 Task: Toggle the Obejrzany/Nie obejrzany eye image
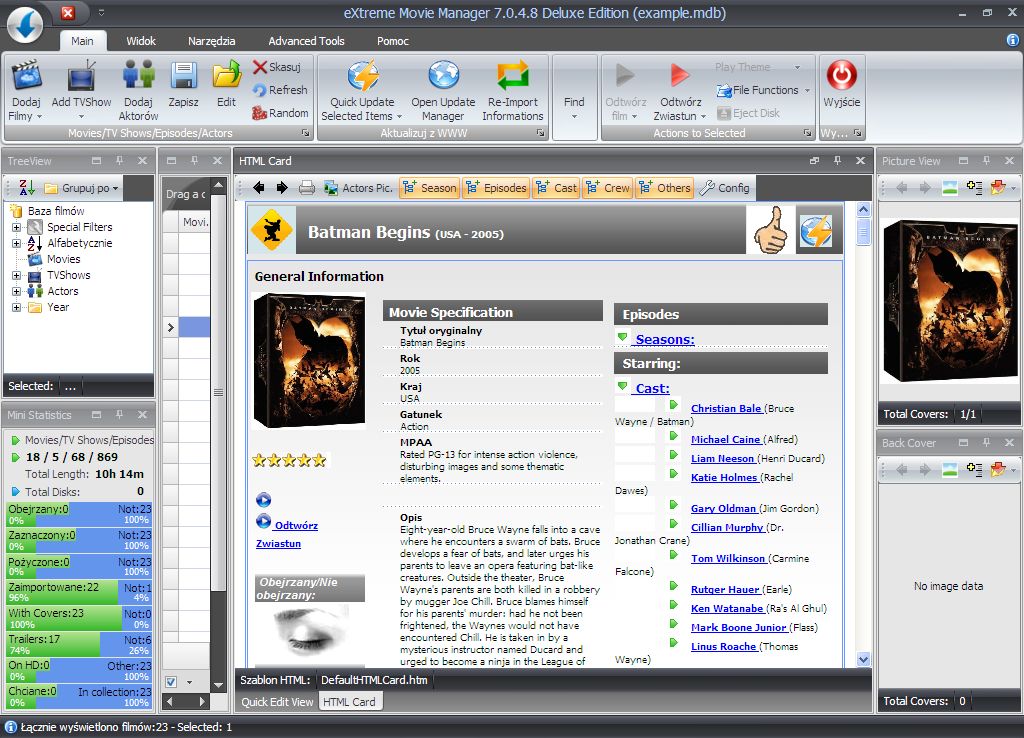pos(310,631)
